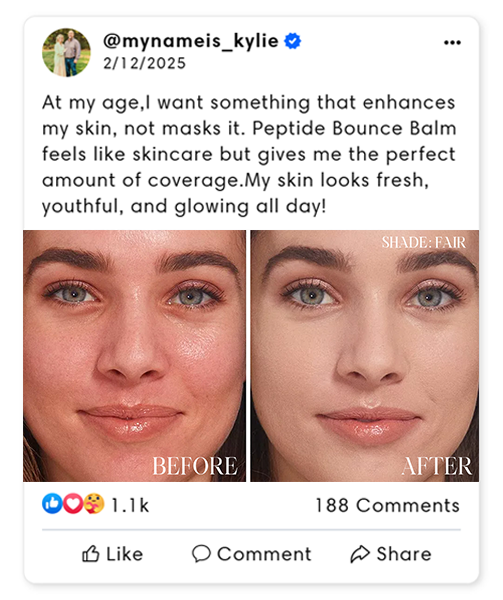Open the AFTER photo
This screenshot has height=600, width=503.
coord(365,356)
